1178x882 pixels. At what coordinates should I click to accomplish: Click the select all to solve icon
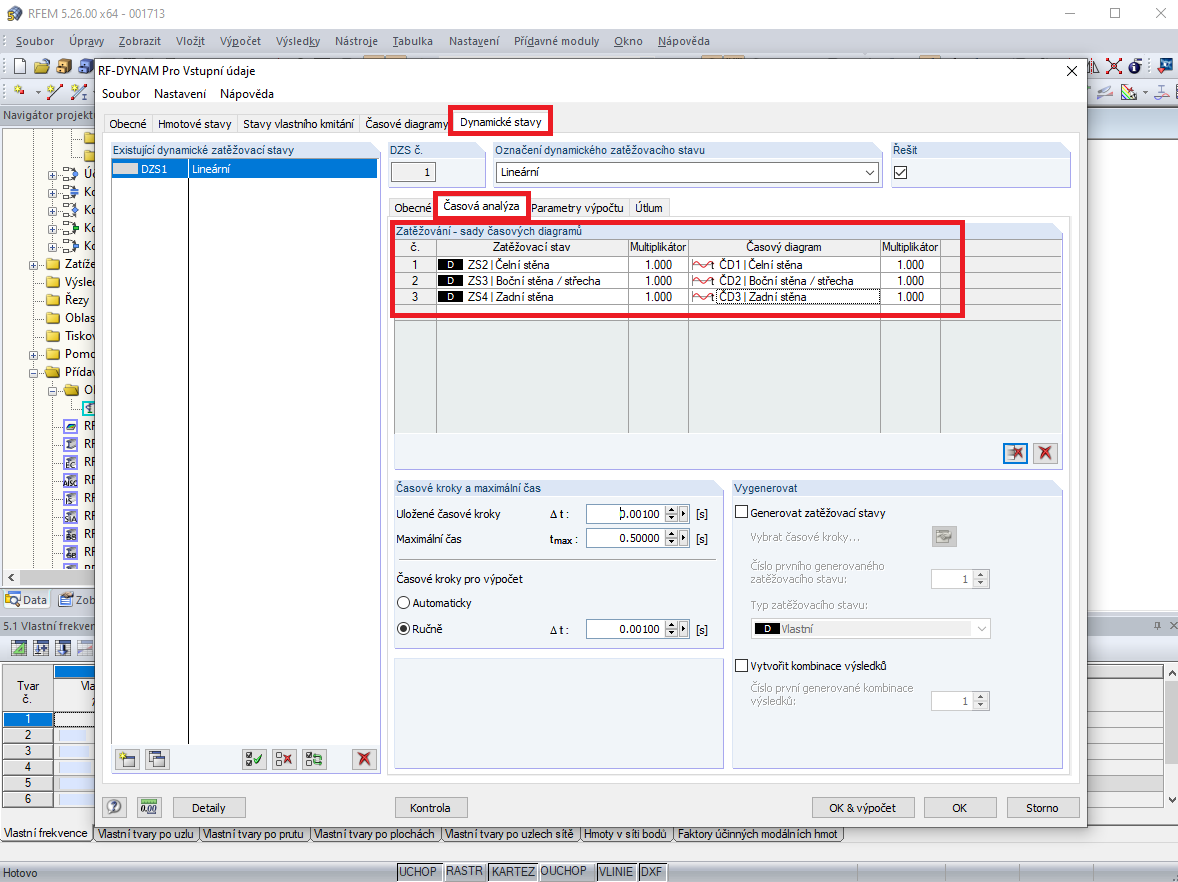click(255, 759)
